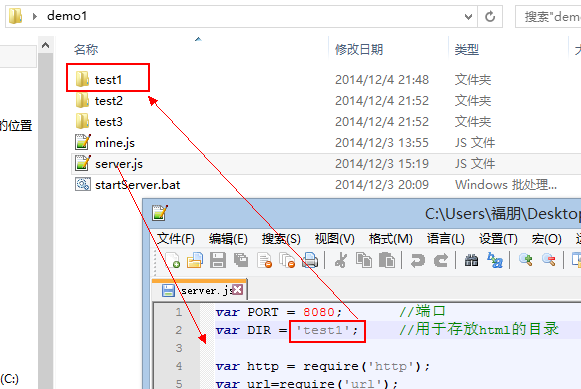Click the Notepad++ window title bar icon
This screenshot has height=389, width=581.
160,213
